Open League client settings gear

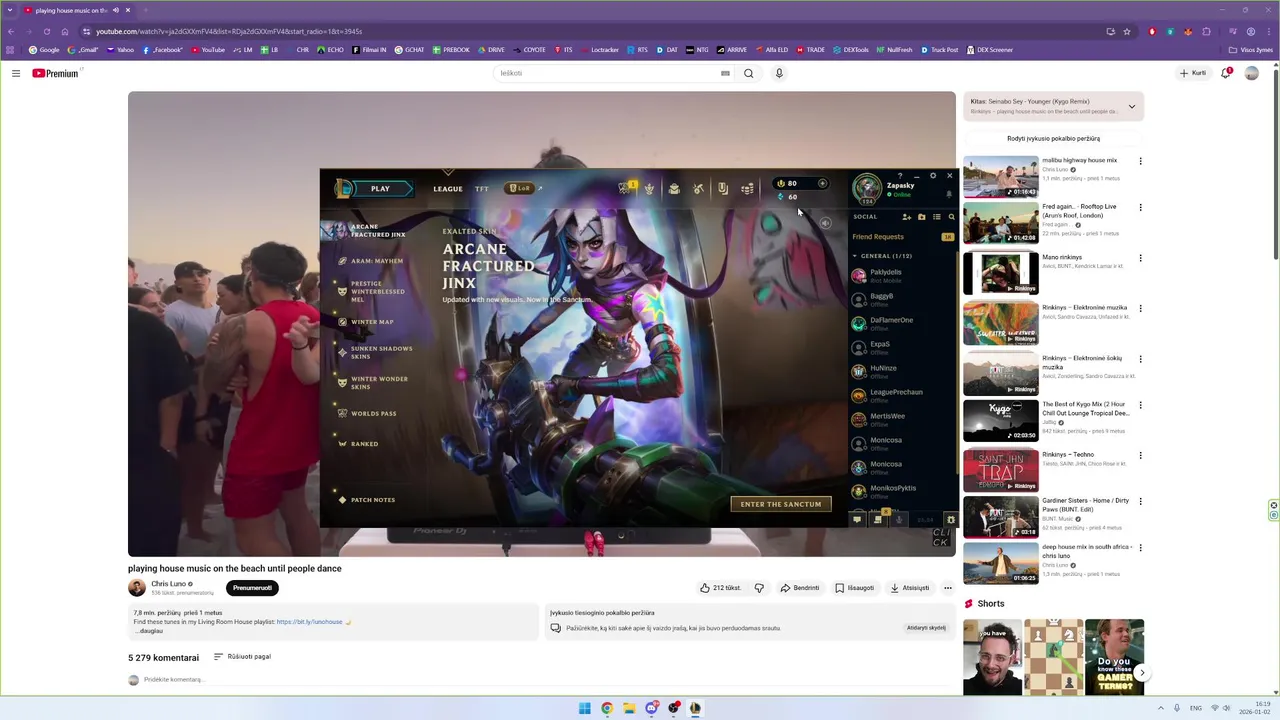coord(933,176)
